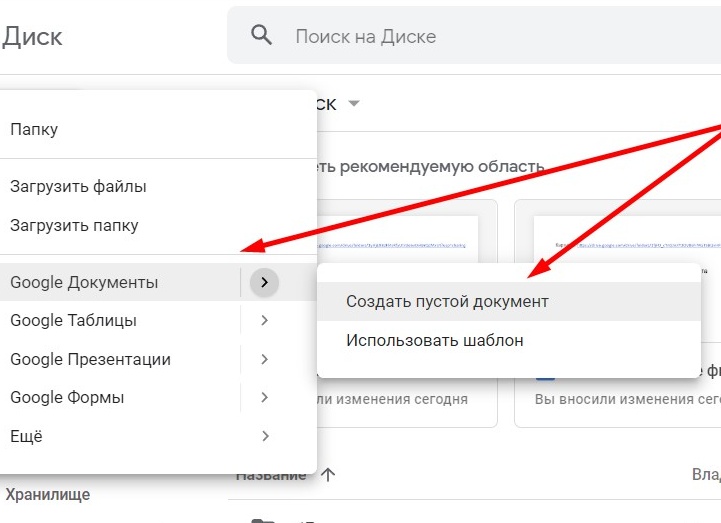Choose "Загрузить файлы" from menu

point(158,186)
